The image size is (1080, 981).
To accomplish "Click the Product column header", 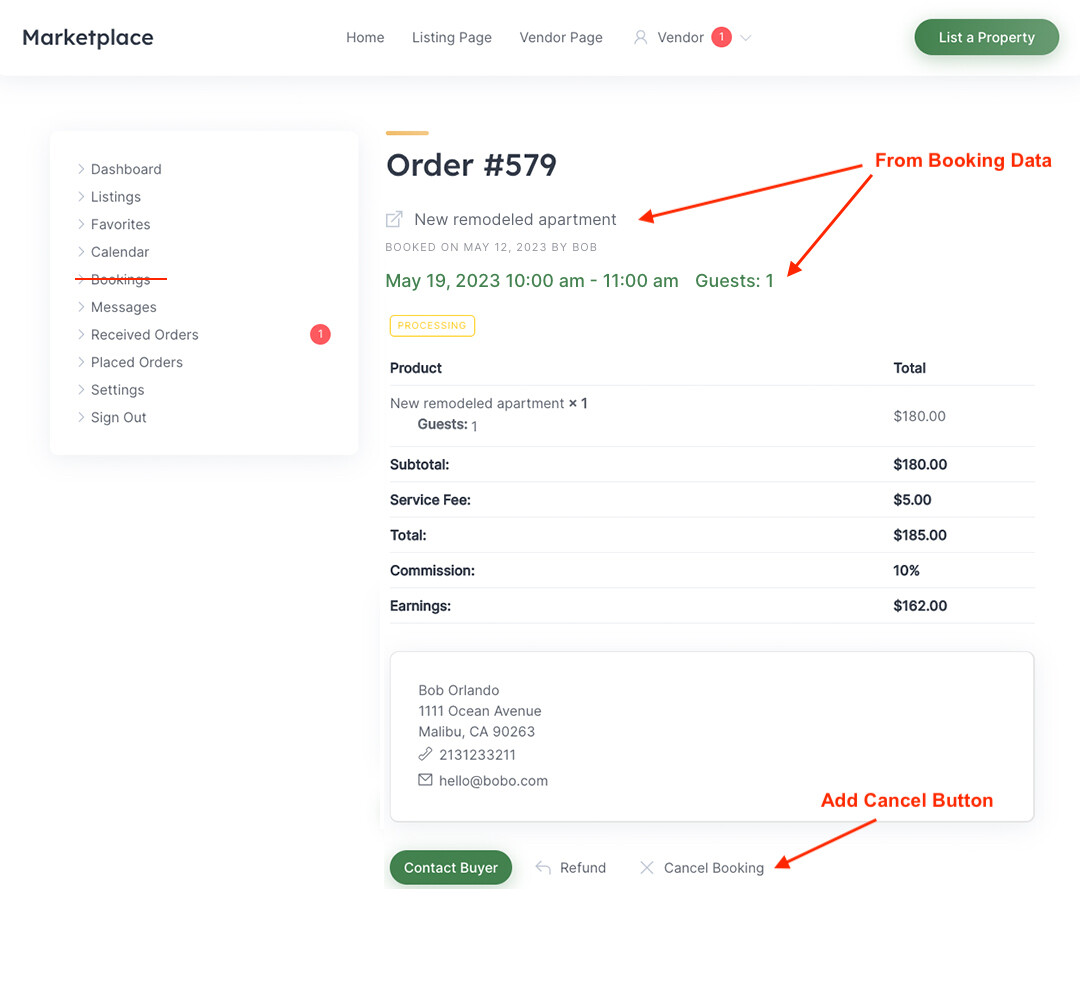I will click(416, 368).
